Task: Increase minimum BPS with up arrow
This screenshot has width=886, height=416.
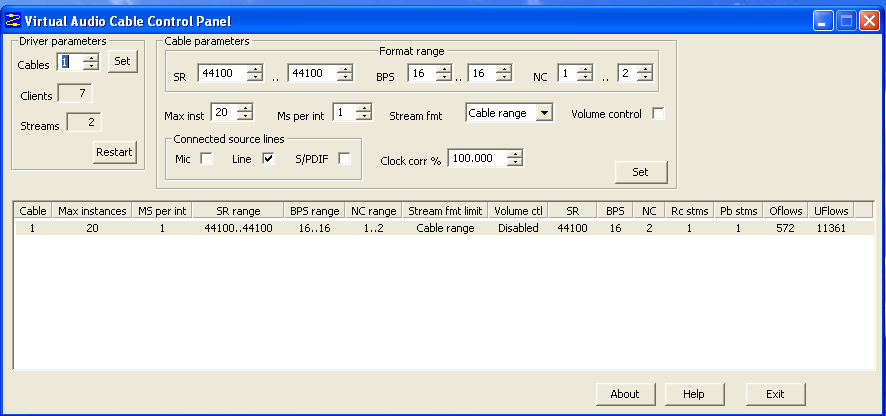Action: [444, 68]
